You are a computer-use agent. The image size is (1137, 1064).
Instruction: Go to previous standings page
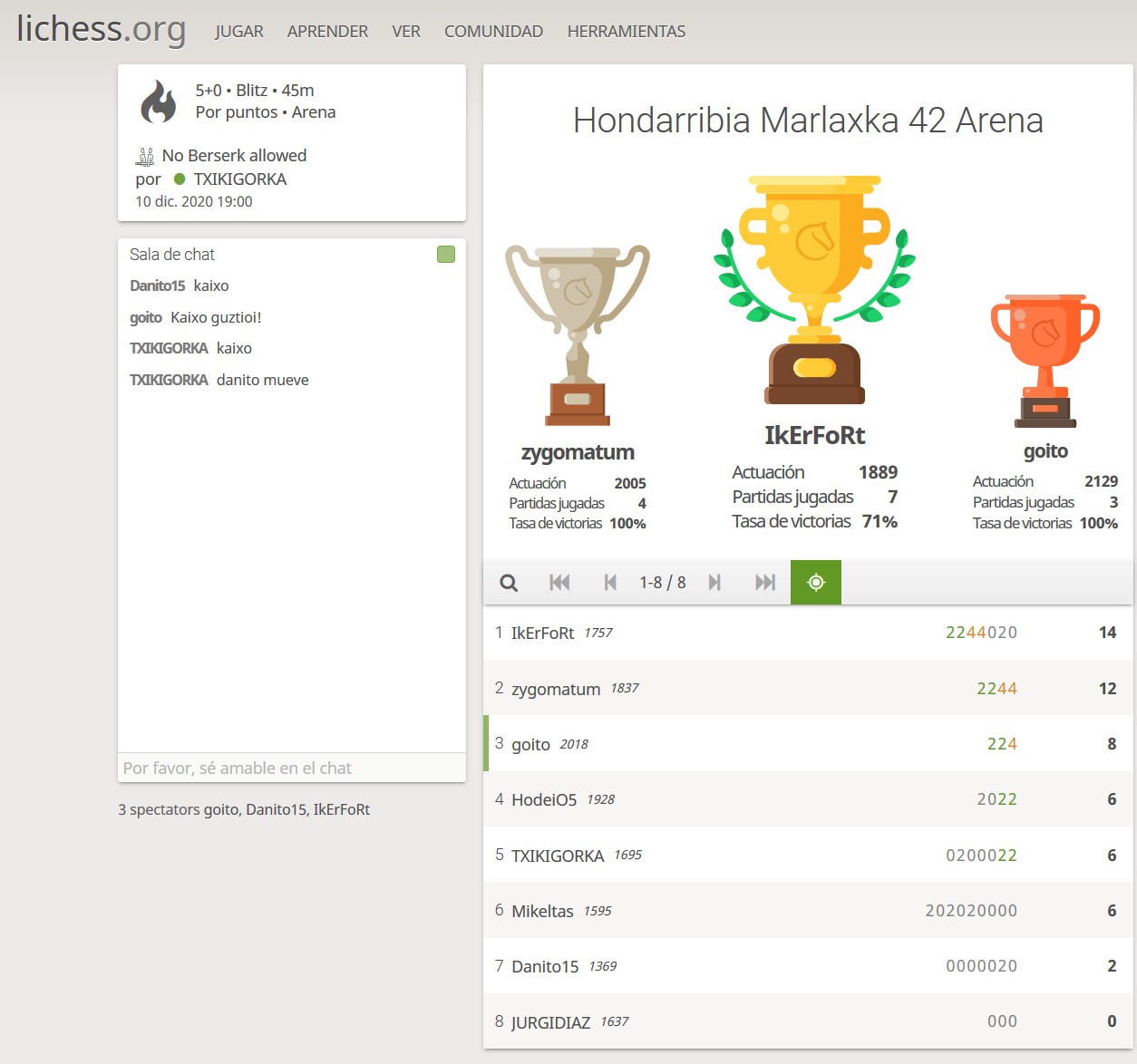coord(610,583)
